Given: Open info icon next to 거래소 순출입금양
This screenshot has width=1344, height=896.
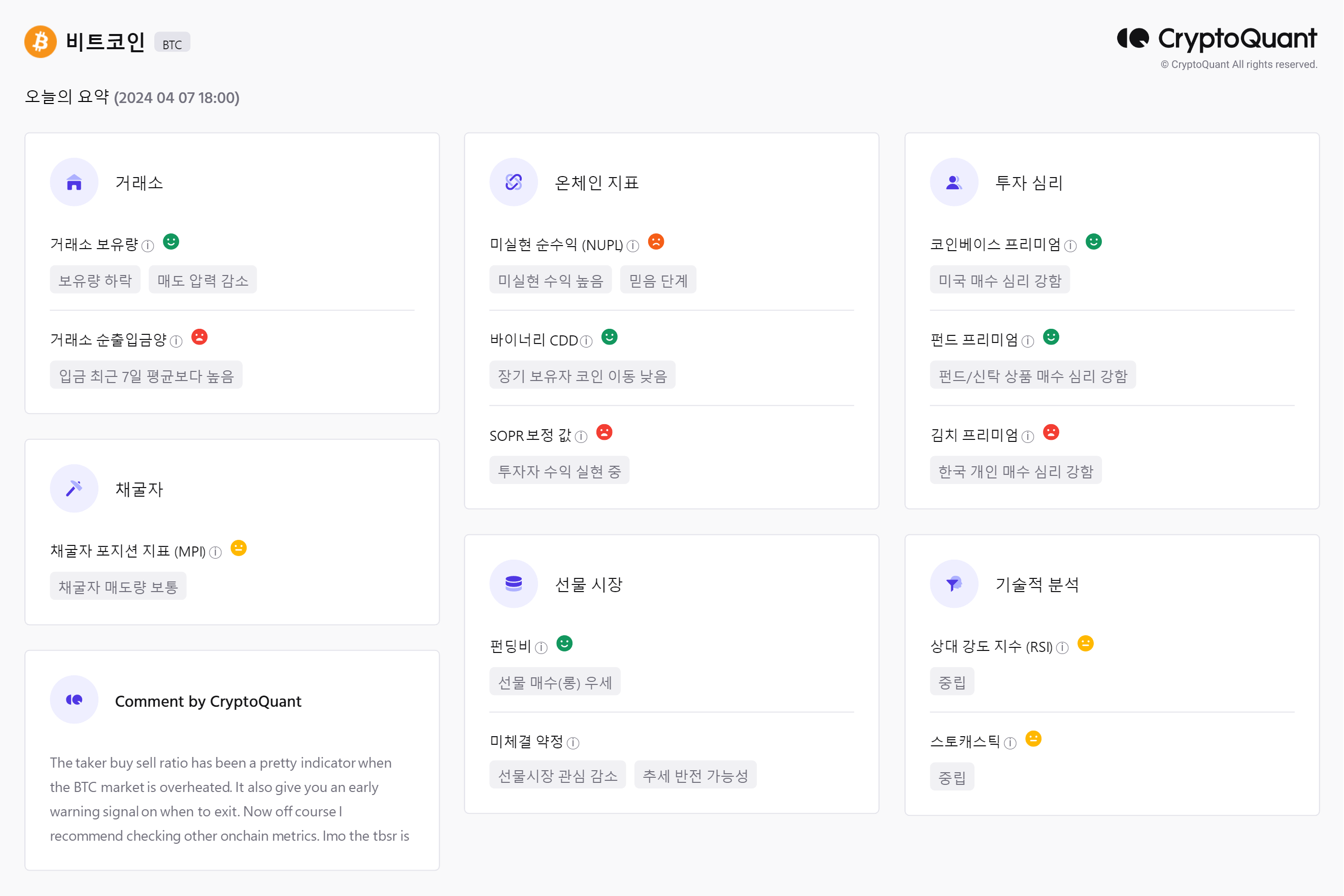Looking at the screenshot, I should coord(176,341).
